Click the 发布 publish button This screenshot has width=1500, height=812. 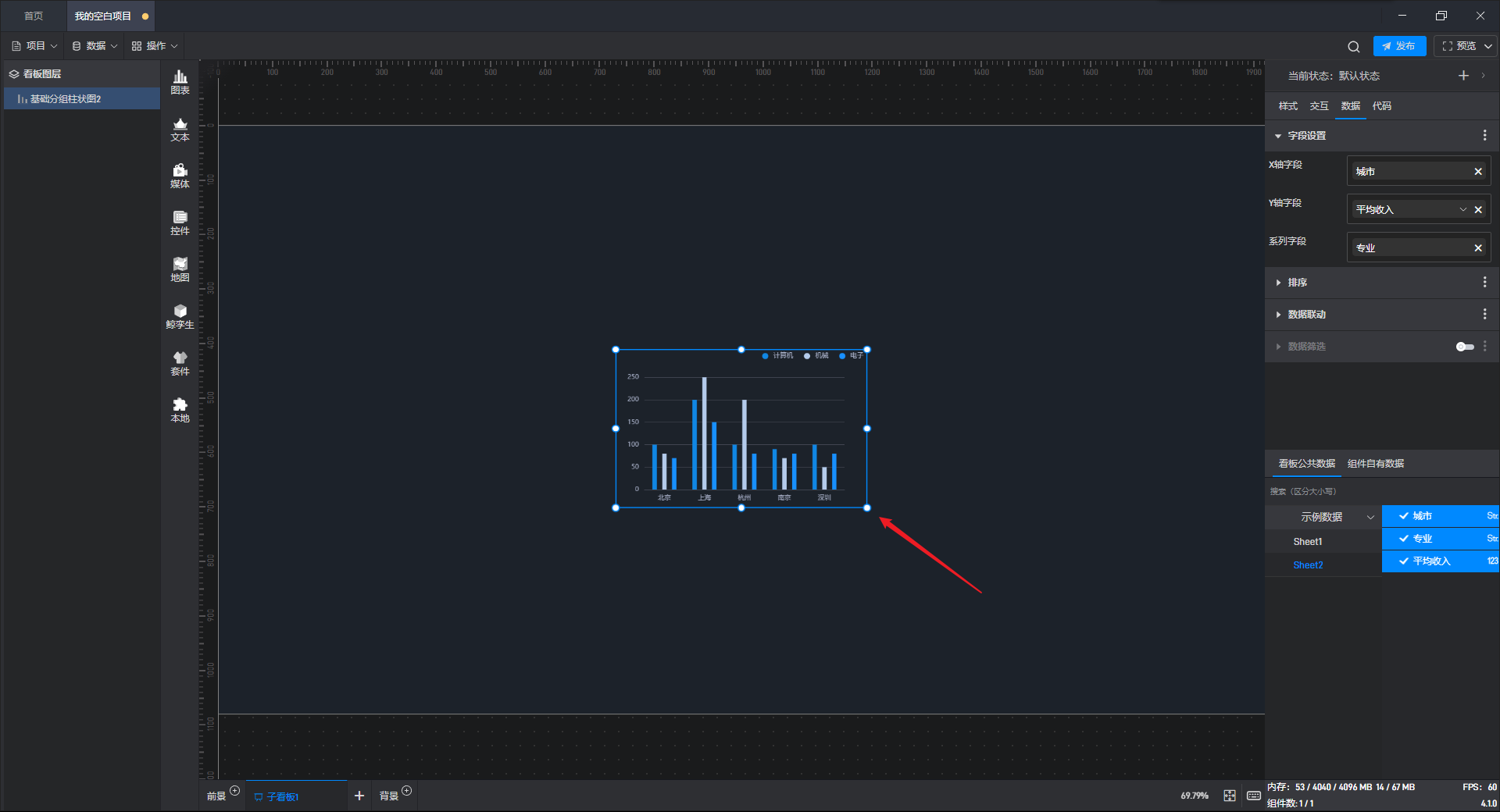[x=1399, y=46]
